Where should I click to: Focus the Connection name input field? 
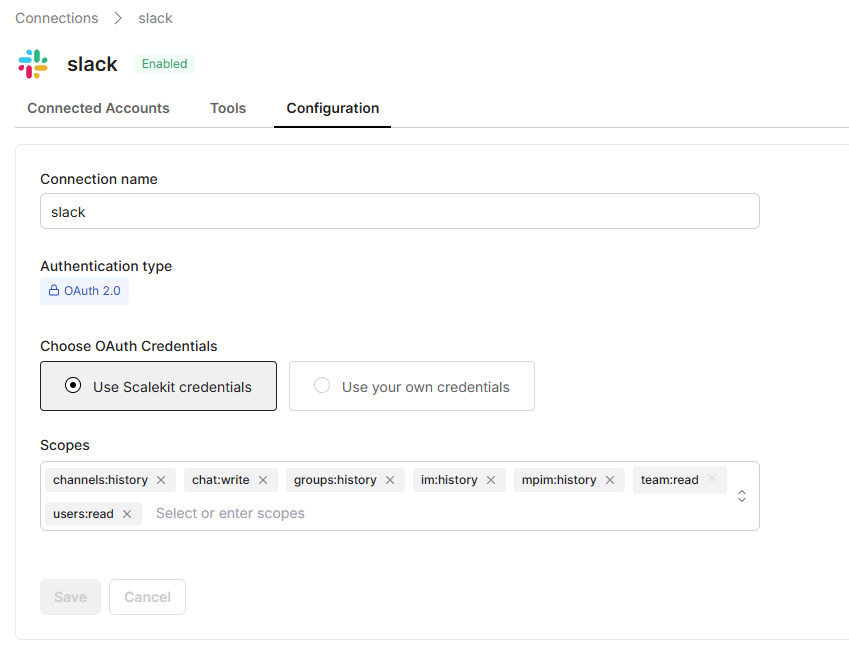coord(400,211)
